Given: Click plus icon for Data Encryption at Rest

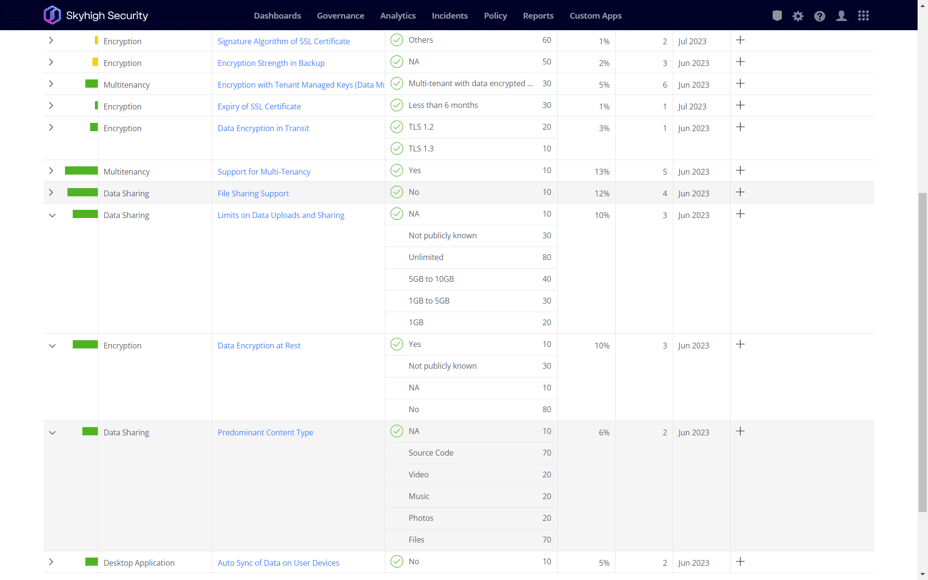Looking at the screenshot, I should click(740, 344).
